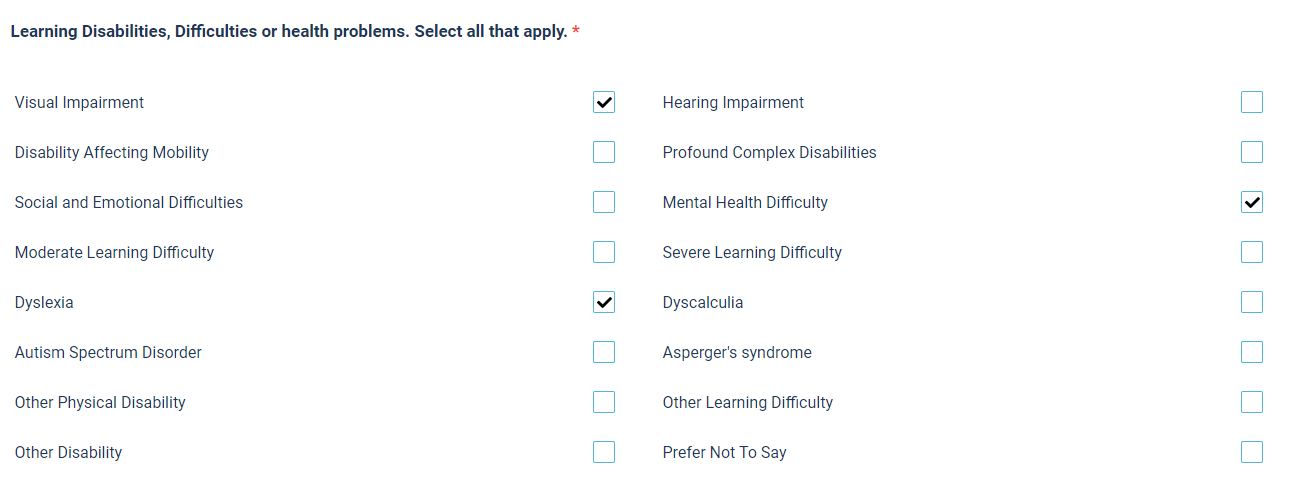
Task: Uncheck the Visual Impairment checkbox
Action: [604, 102]
